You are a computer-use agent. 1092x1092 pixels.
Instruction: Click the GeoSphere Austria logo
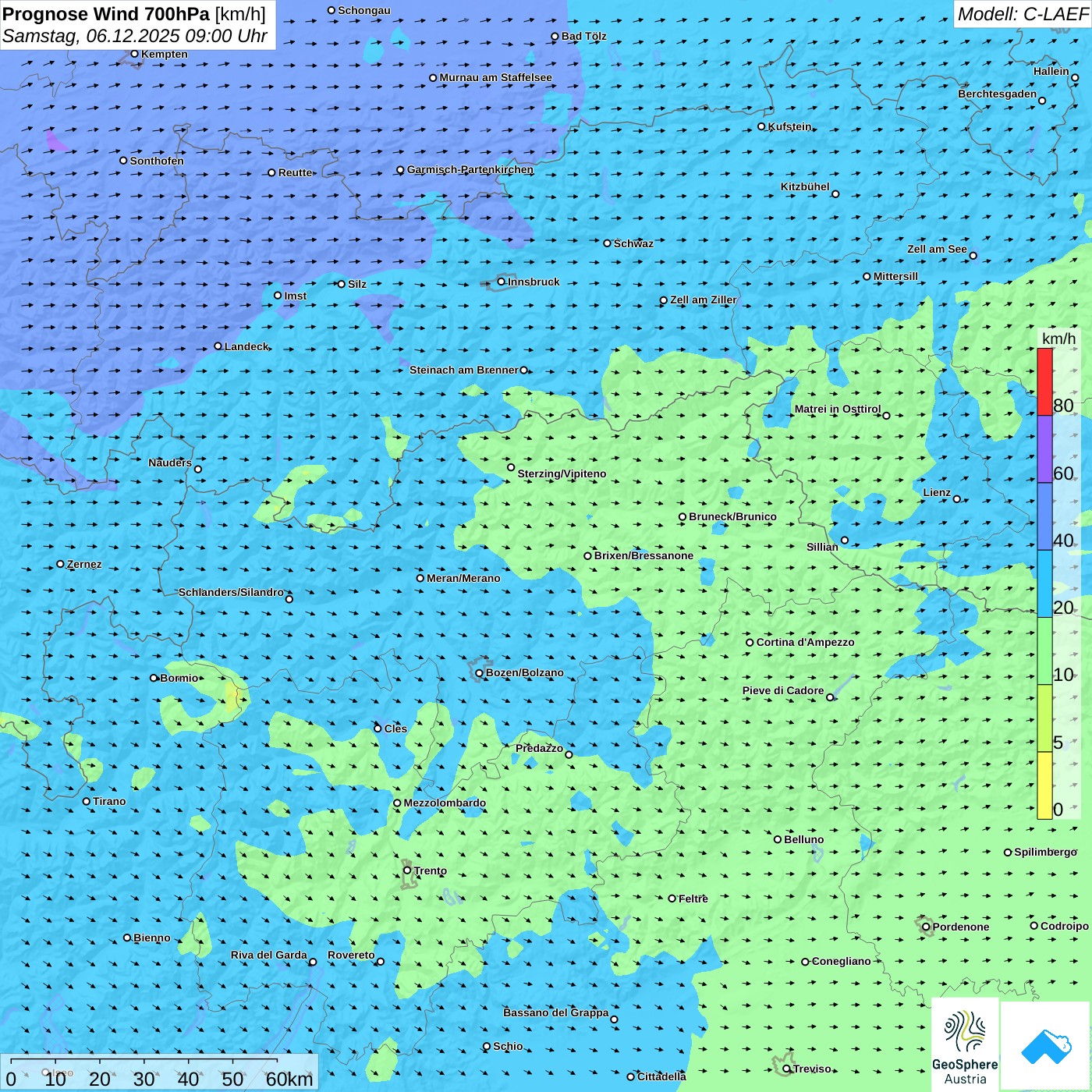(x=965, y=1045)
